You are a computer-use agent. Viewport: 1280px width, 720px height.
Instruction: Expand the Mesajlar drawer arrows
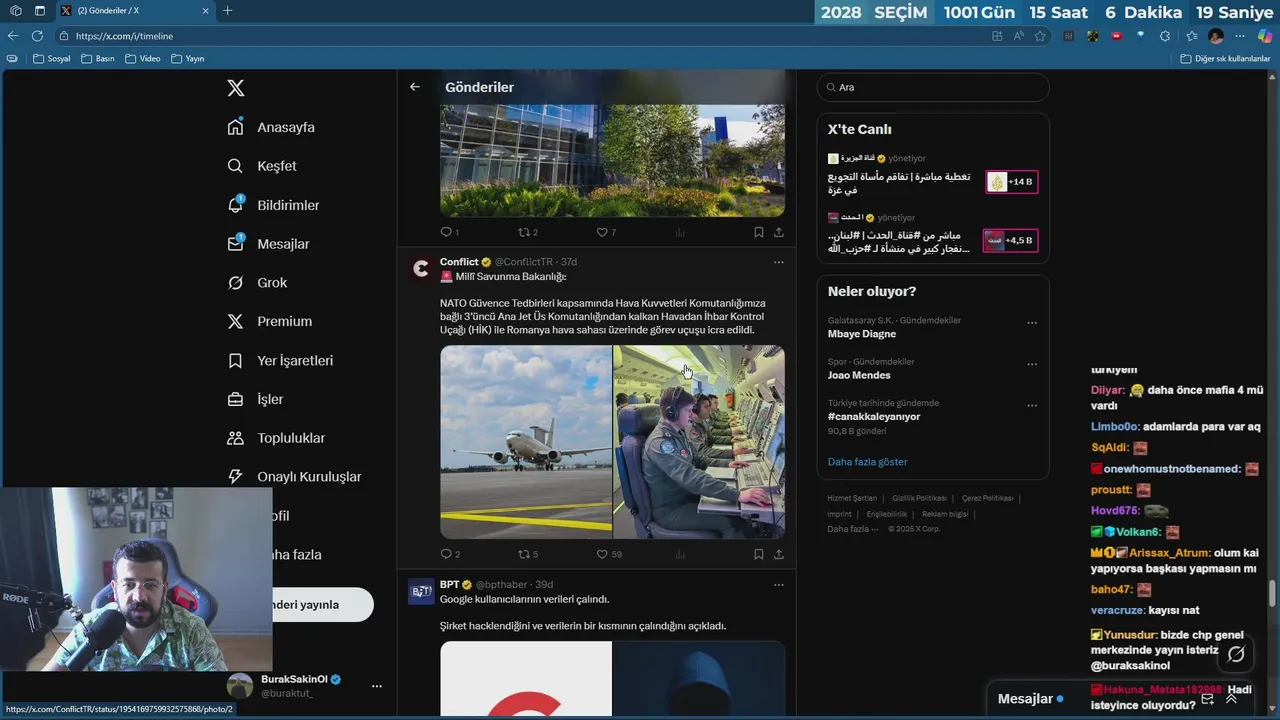tap(1231, 699)
